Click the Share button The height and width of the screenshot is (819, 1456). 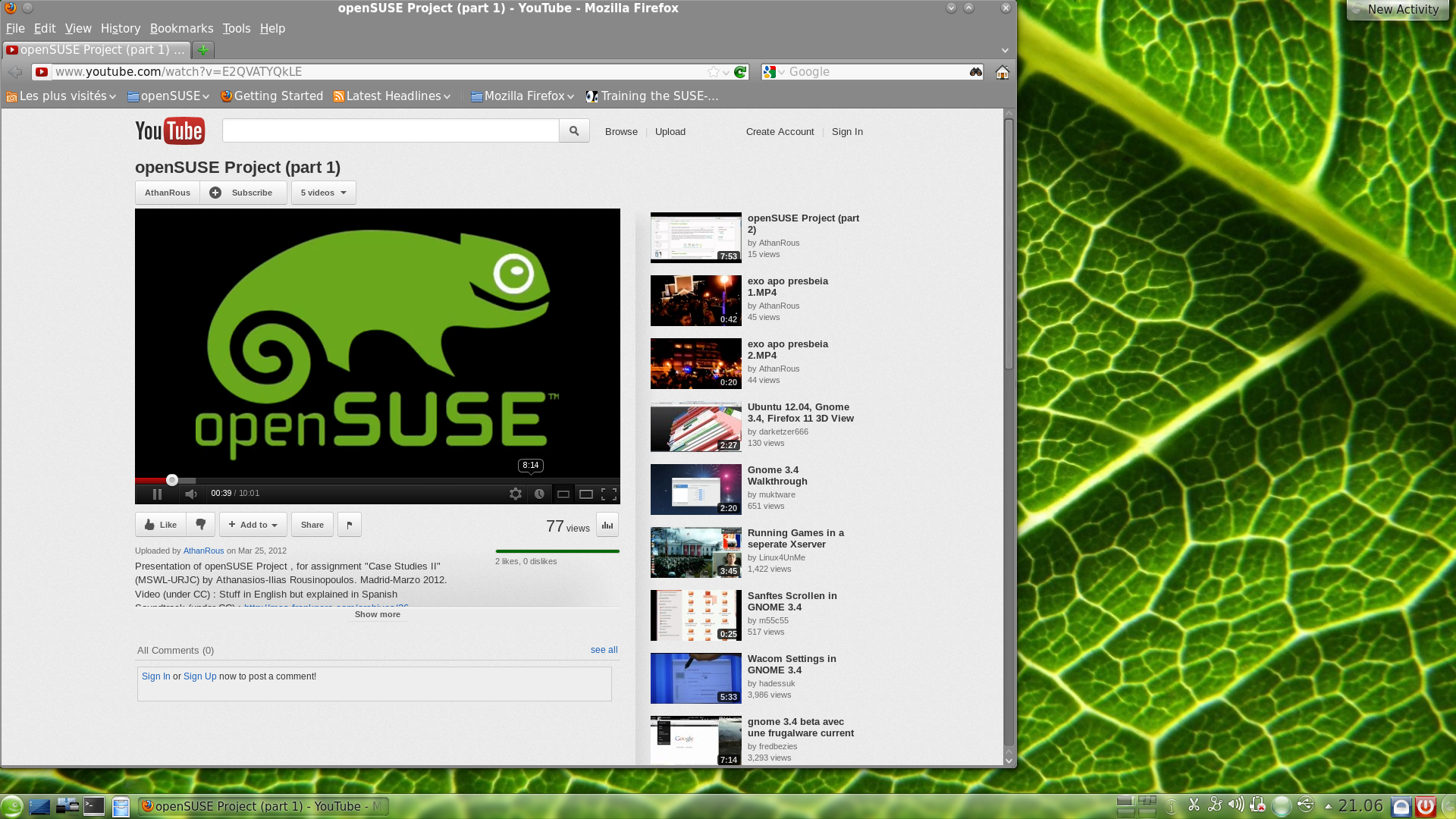312,525
